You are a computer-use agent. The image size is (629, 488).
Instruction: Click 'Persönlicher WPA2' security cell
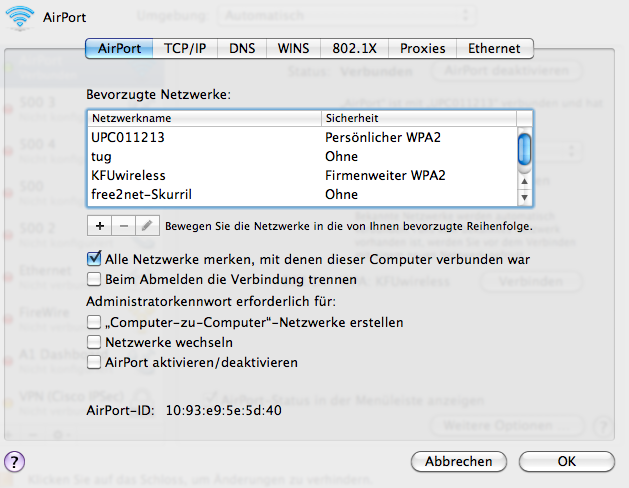[383, 138]
